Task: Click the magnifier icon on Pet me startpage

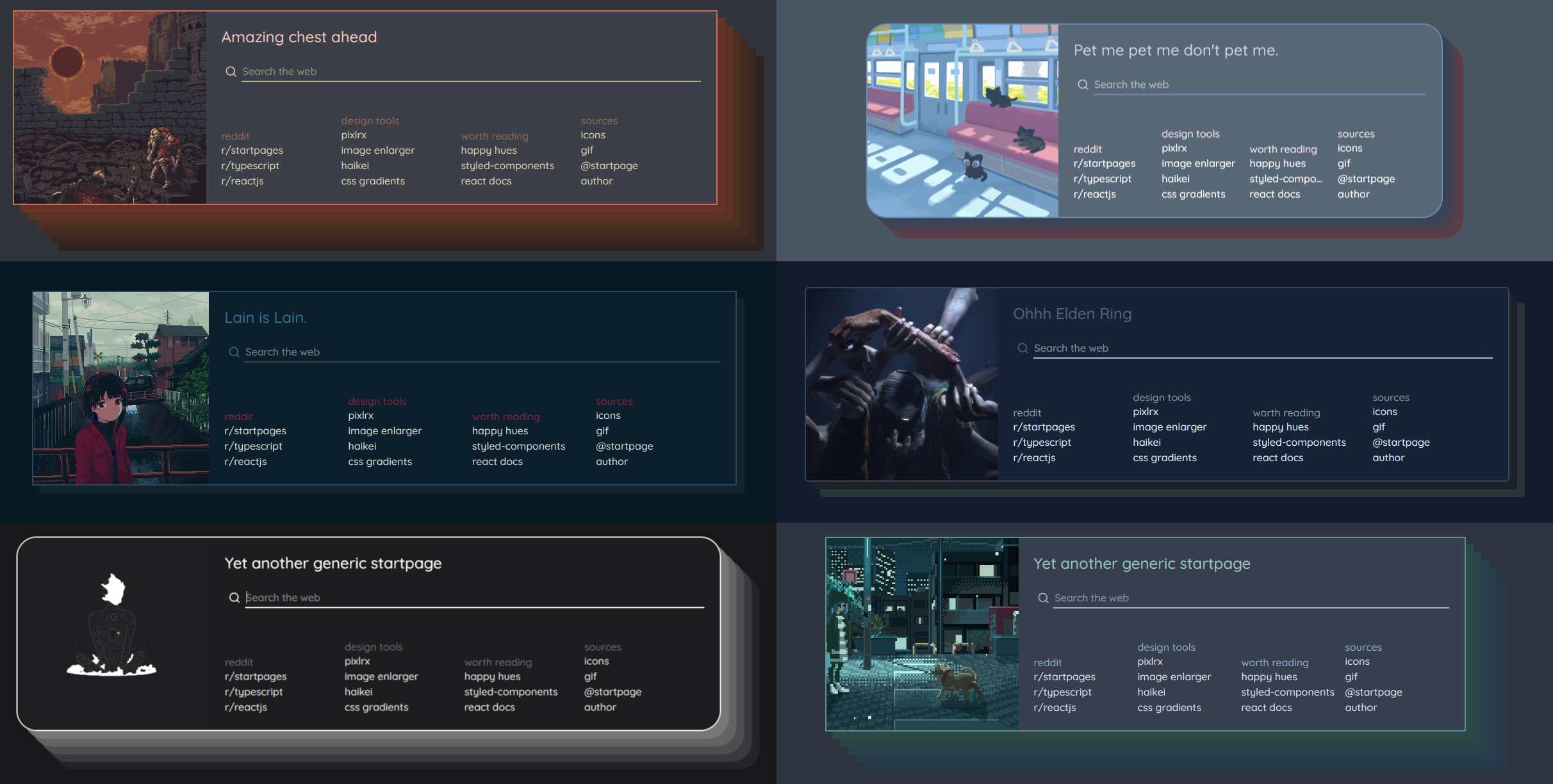Action: click(1083, 84)
